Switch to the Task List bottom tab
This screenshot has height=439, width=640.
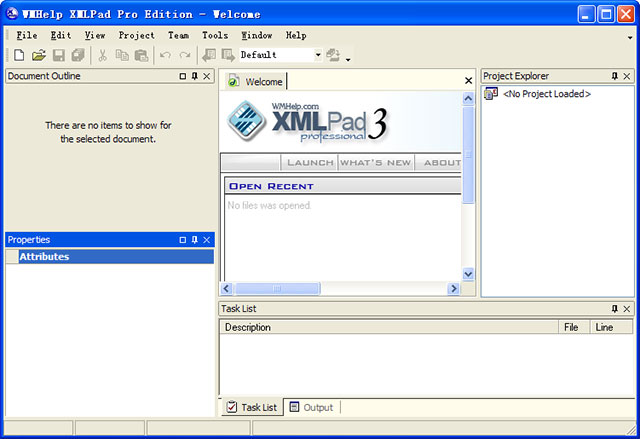pyautogui.click(x=252, y=407)
